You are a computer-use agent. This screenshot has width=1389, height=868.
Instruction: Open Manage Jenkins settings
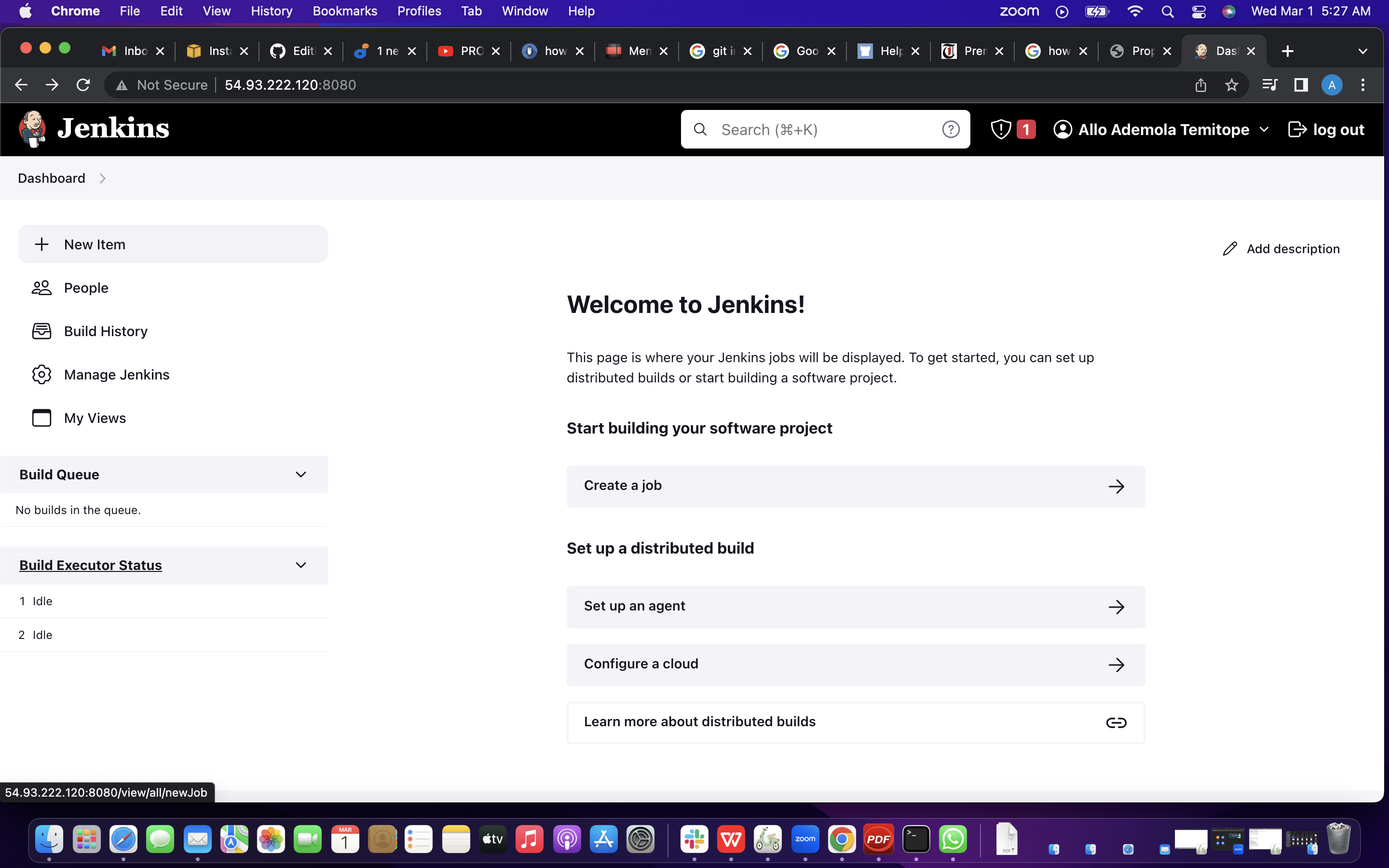[x=117, y=374]
